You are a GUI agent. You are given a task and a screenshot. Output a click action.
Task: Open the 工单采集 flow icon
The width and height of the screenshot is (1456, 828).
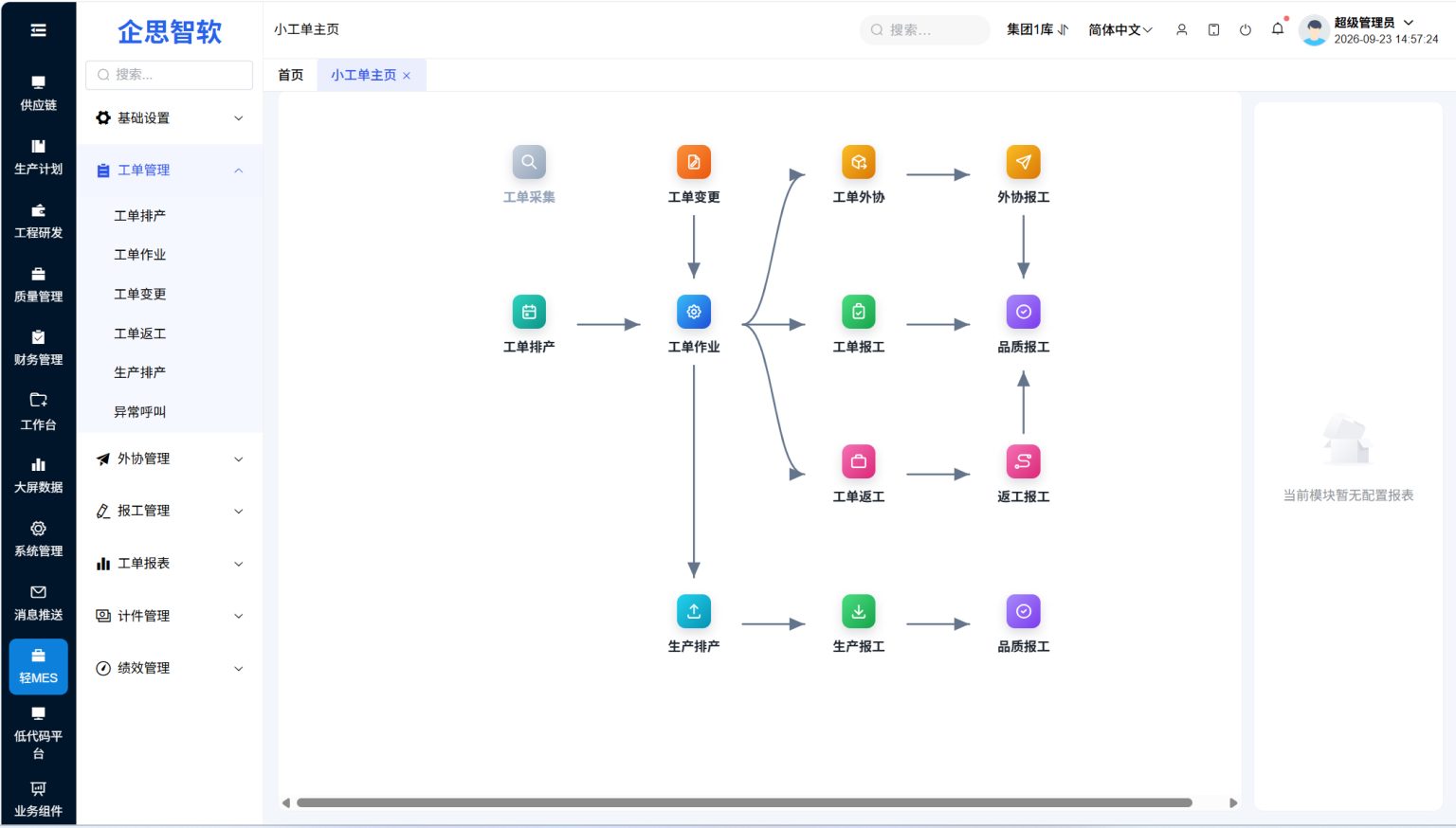pyautogui.click(x=529, y=162)
